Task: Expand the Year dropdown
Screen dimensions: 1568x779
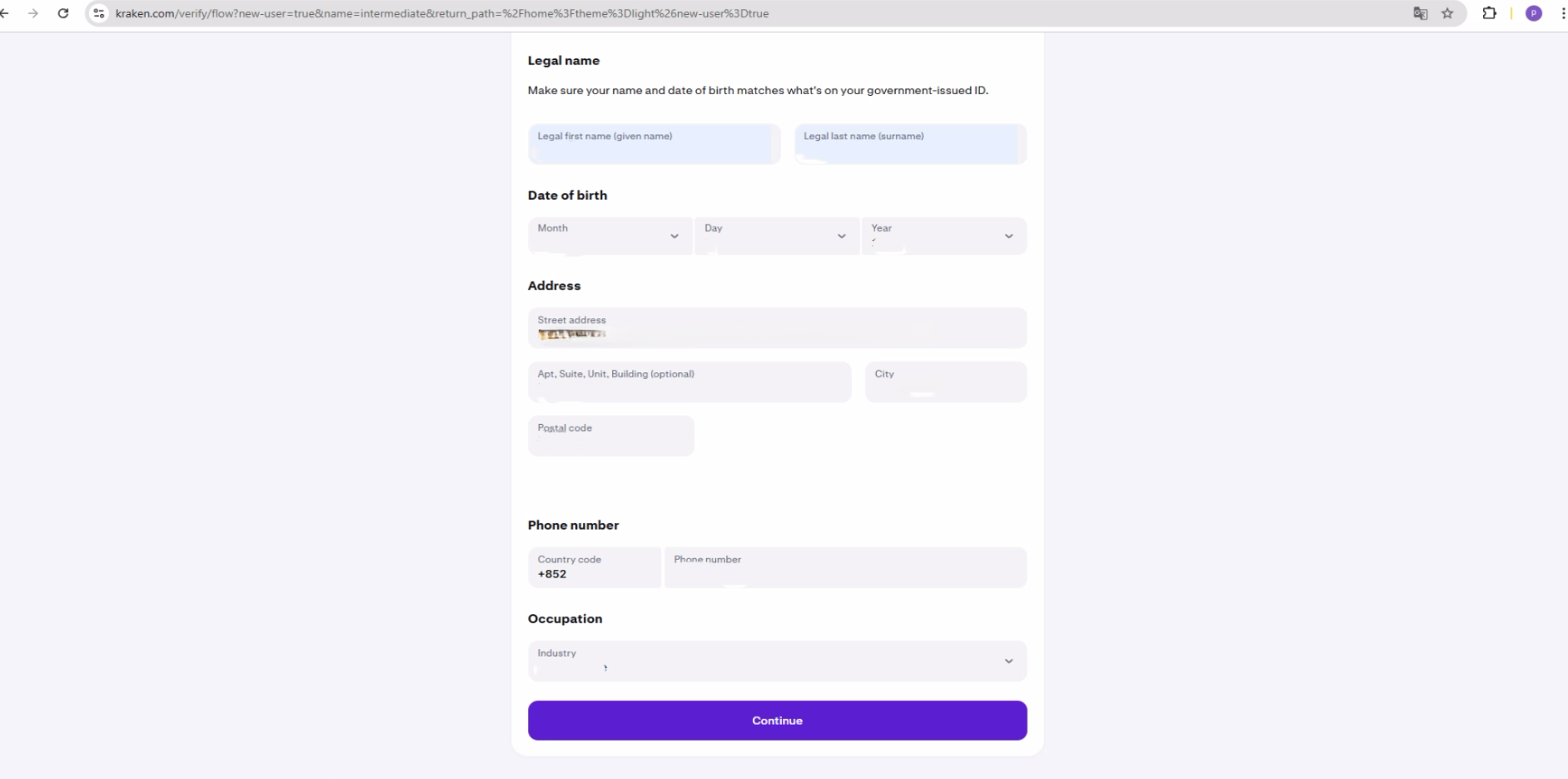Action: click(943, 236)
